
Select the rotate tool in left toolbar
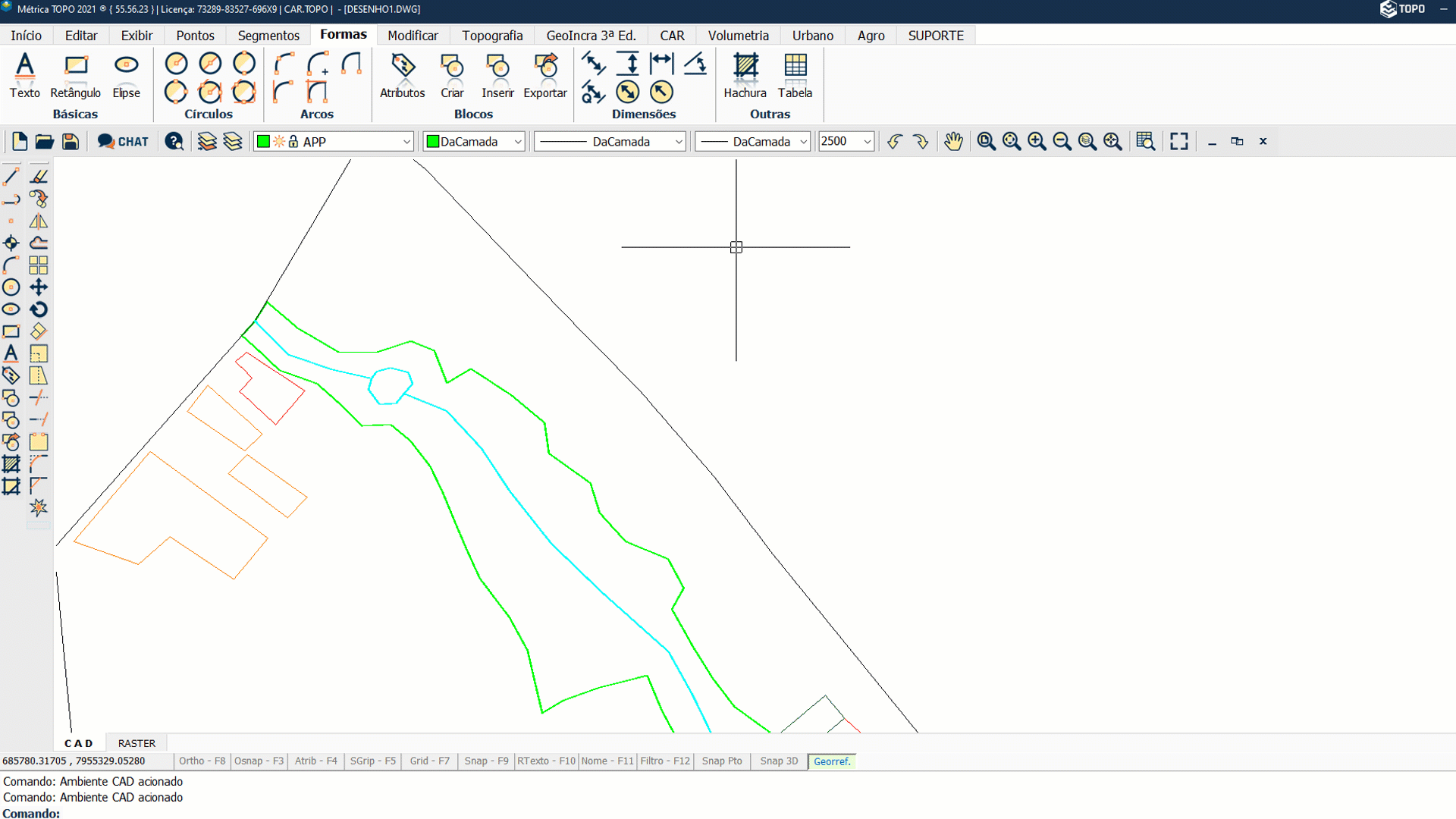(x=39, y=309)
